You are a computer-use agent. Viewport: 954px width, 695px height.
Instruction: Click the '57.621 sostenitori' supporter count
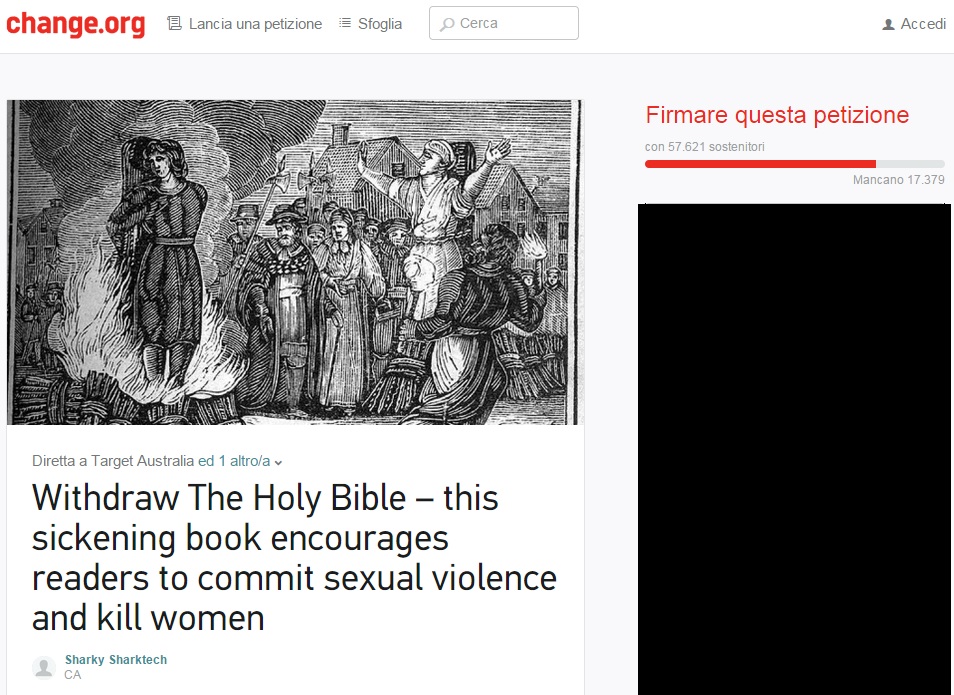716,147
